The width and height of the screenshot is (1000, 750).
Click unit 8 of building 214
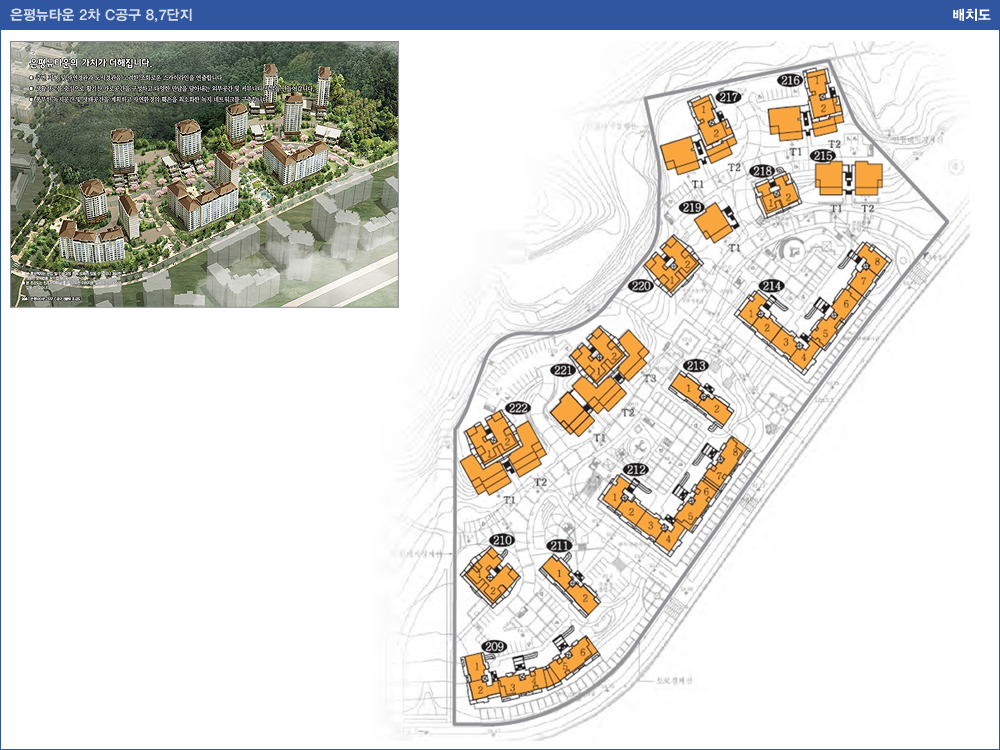[876, 262]
